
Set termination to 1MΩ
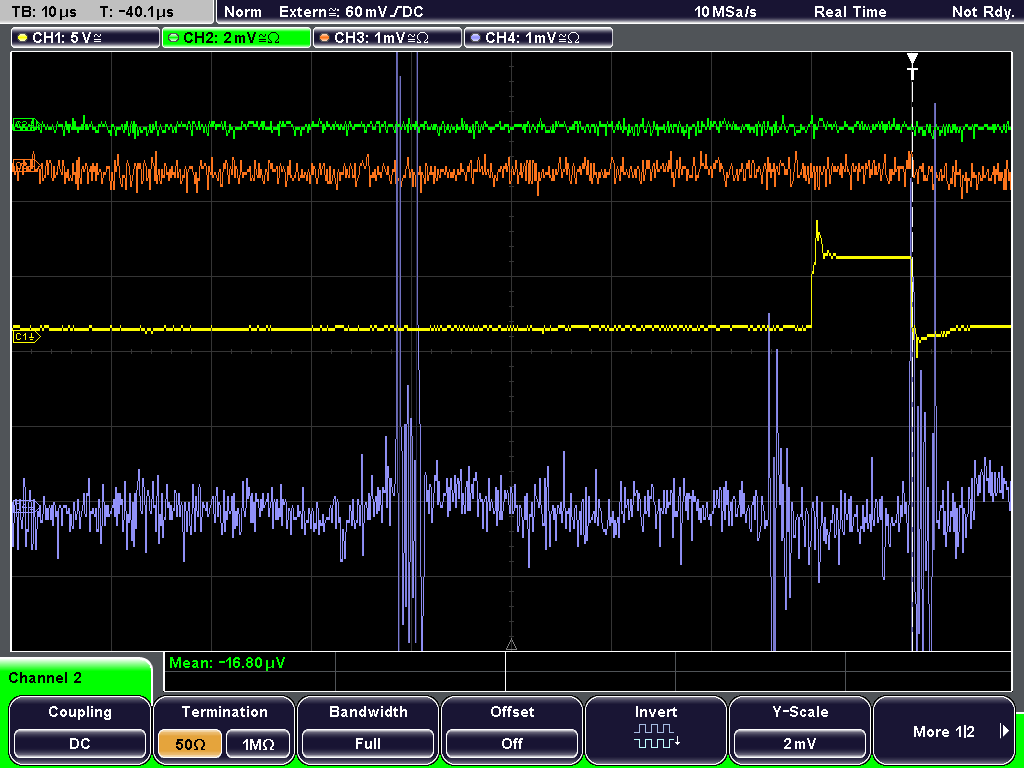[258, 744]
